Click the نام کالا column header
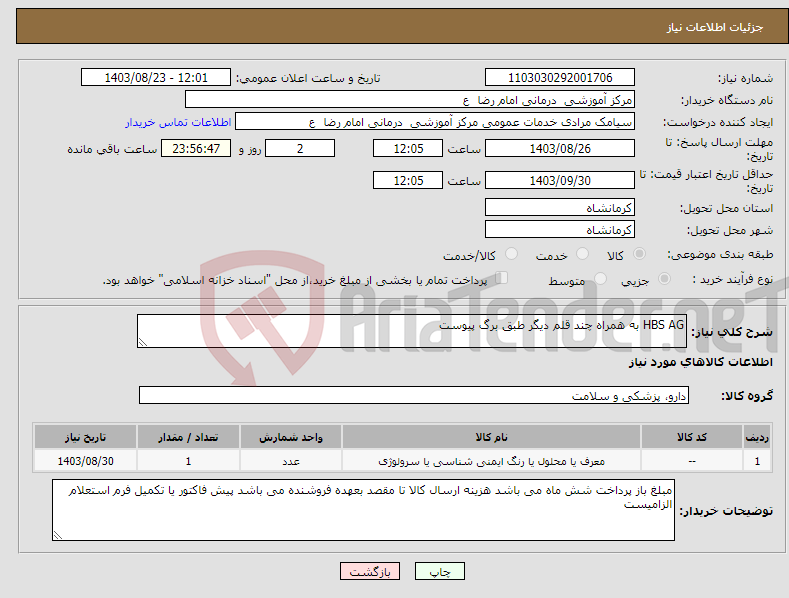The height and width of the screenshot is (598, 789). click(x=491, y=437)
